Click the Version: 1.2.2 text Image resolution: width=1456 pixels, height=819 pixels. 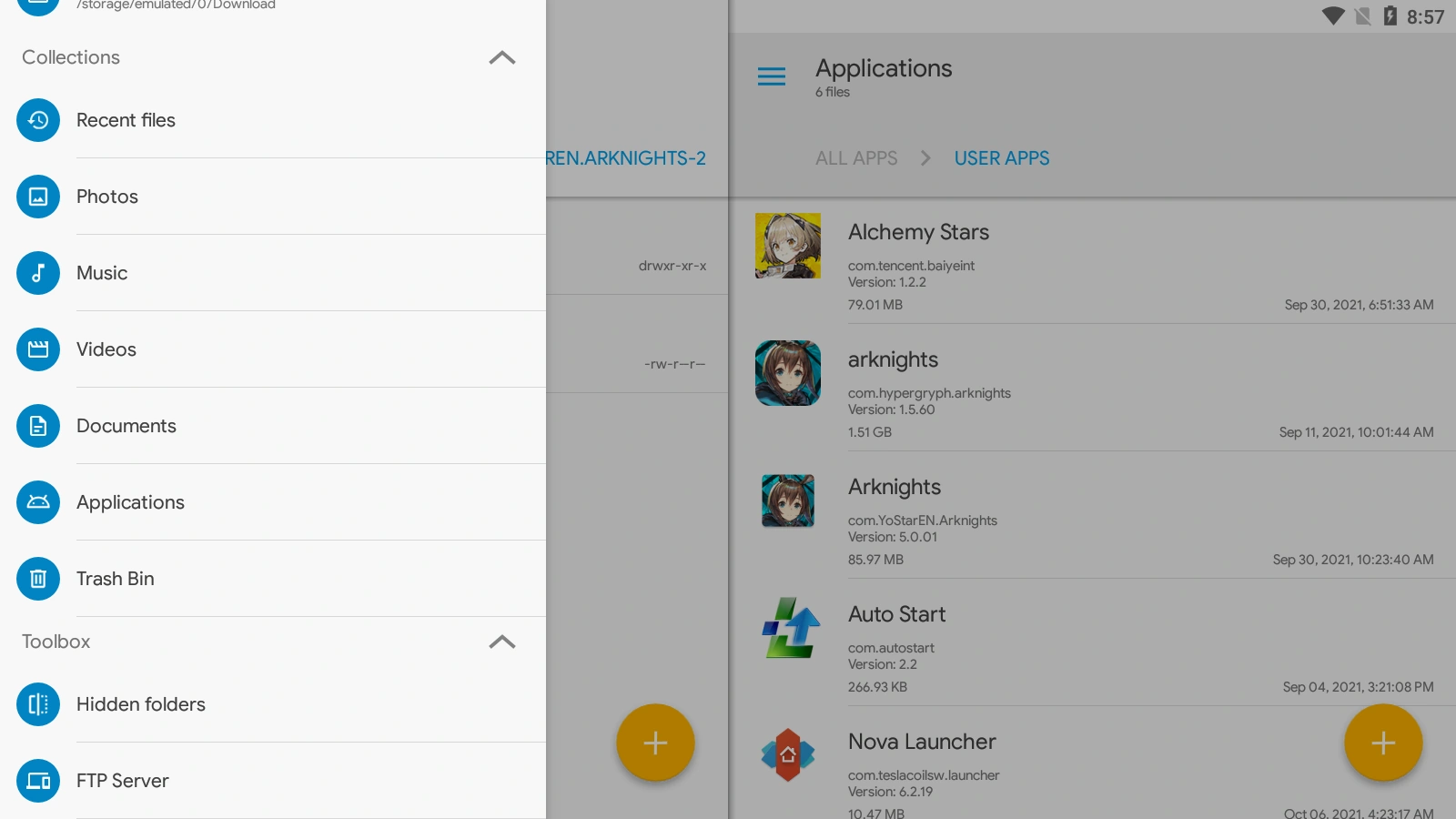(887, 282)
